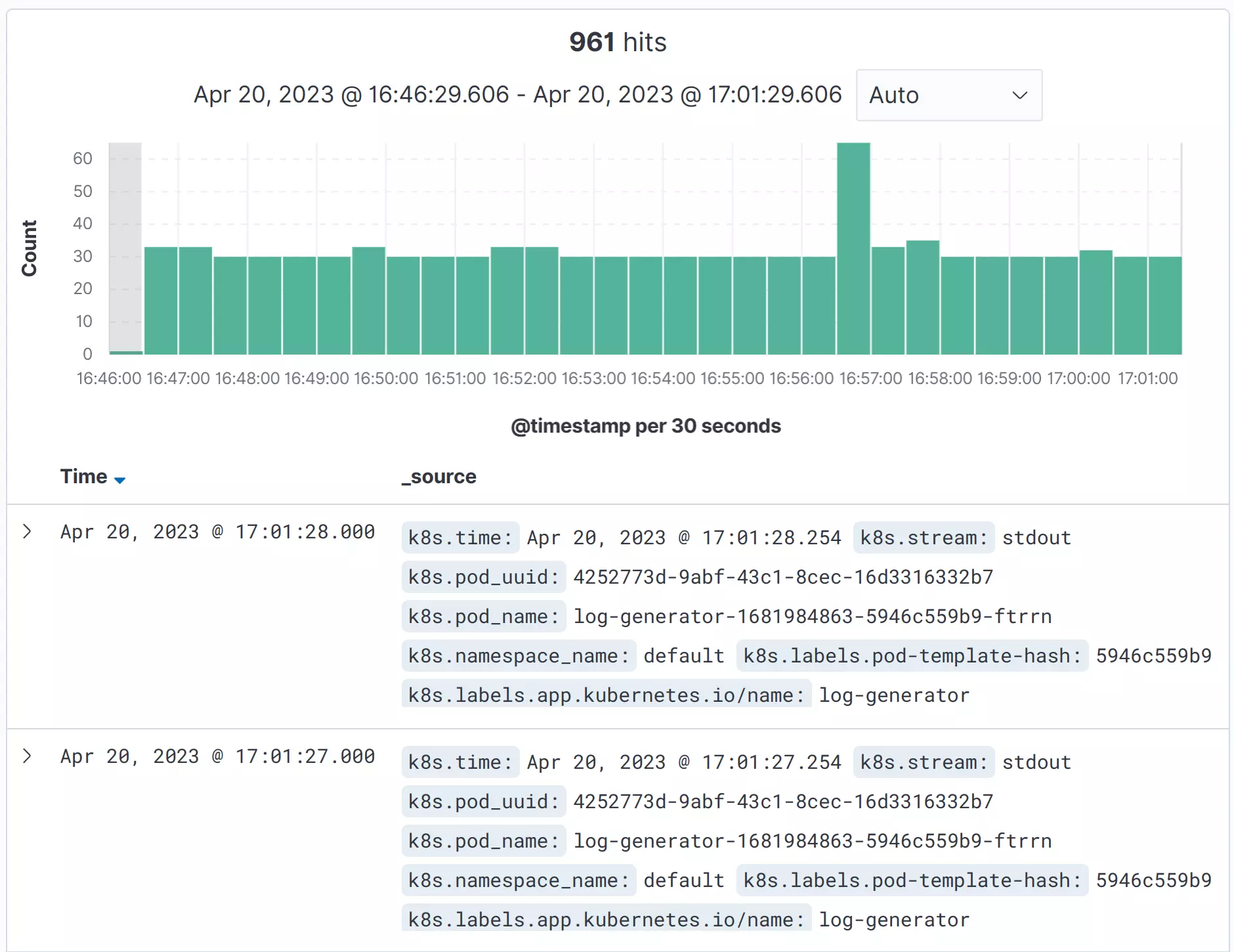This screenshot has width=1234, height=952.
Task: Click the sort arrow next to Time header
Action: [x=121, y=480]
